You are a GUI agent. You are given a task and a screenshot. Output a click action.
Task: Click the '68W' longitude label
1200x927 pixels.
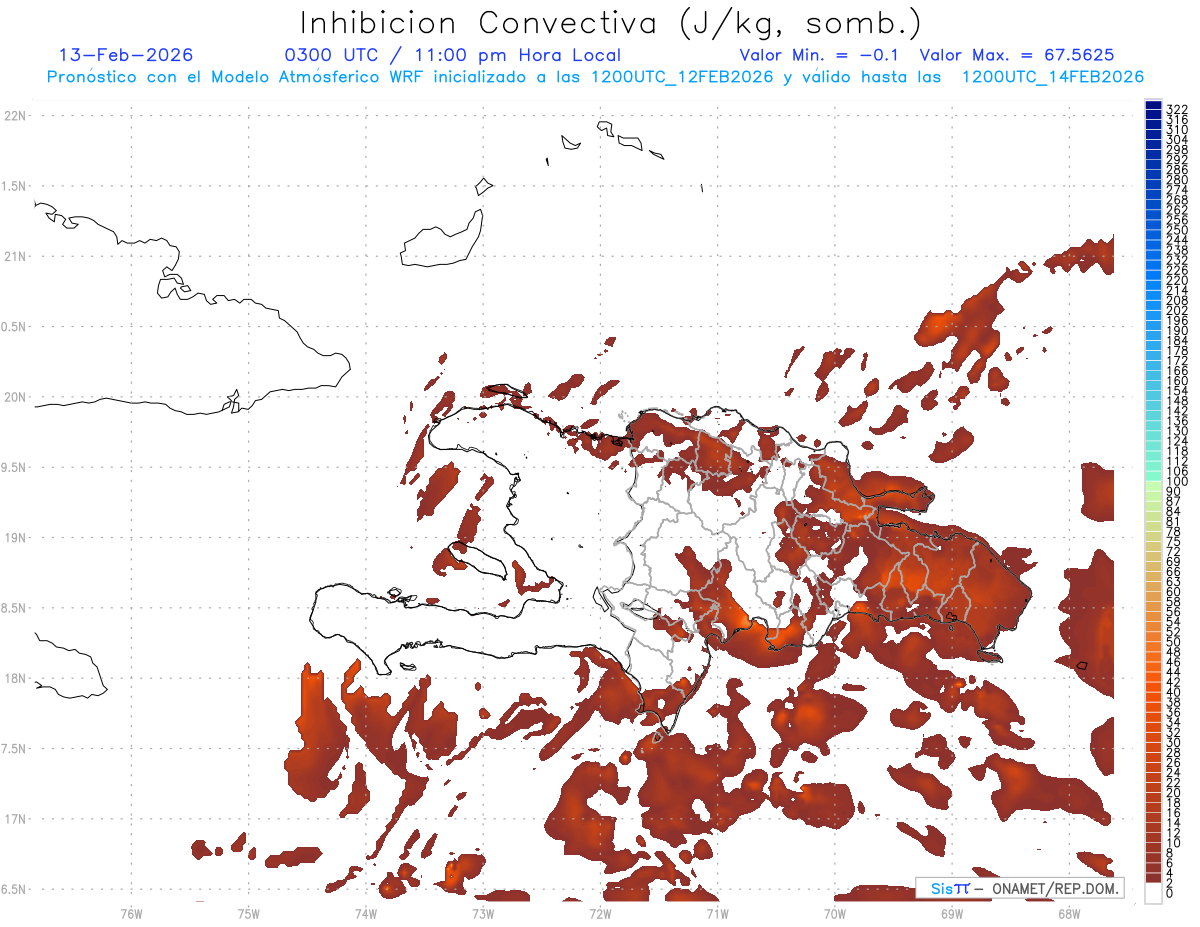coord(1069,913)
